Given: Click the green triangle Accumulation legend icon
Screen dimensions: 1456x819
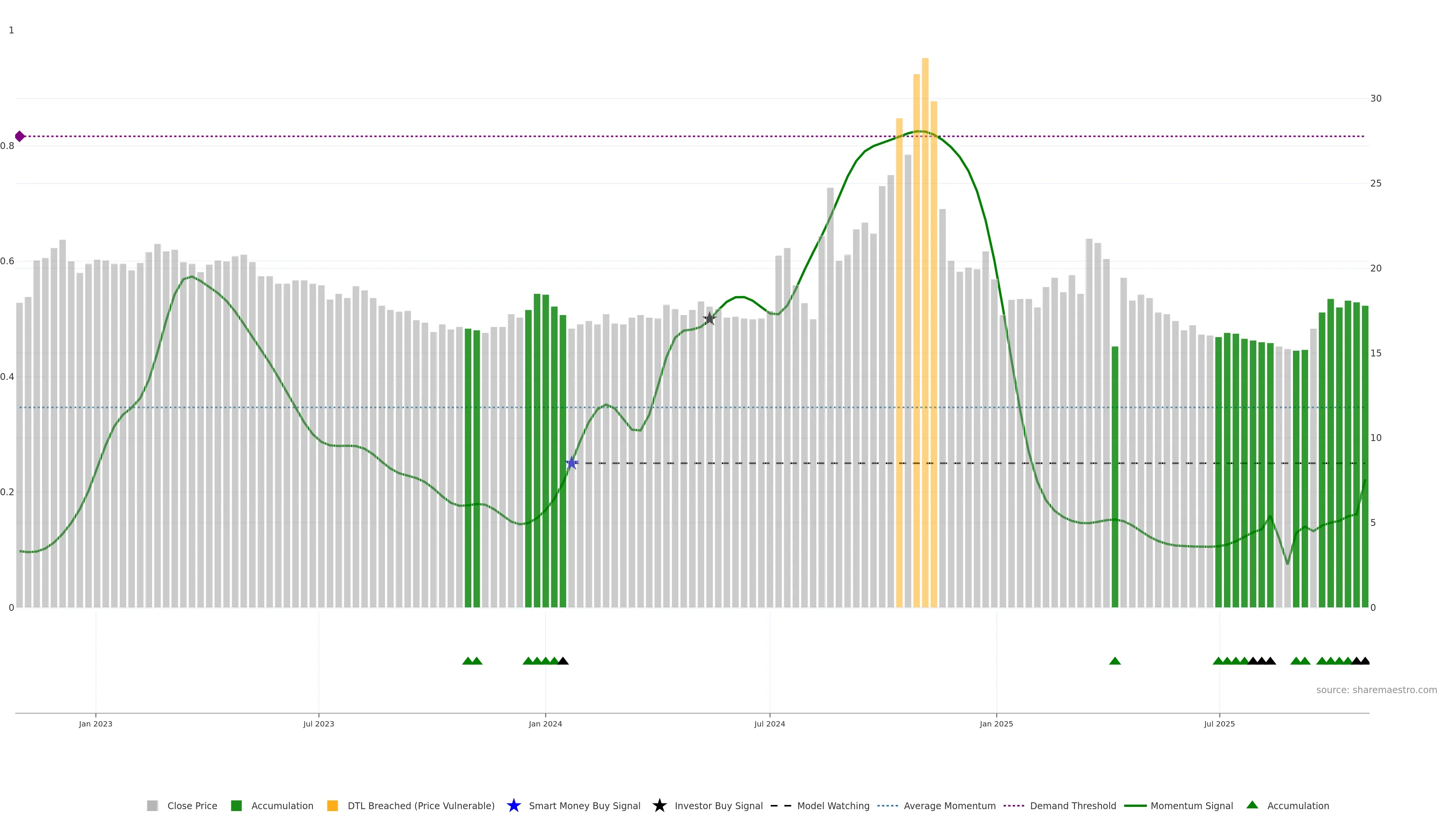Looking at the screenshot, I should click(x=1252, y=805).
